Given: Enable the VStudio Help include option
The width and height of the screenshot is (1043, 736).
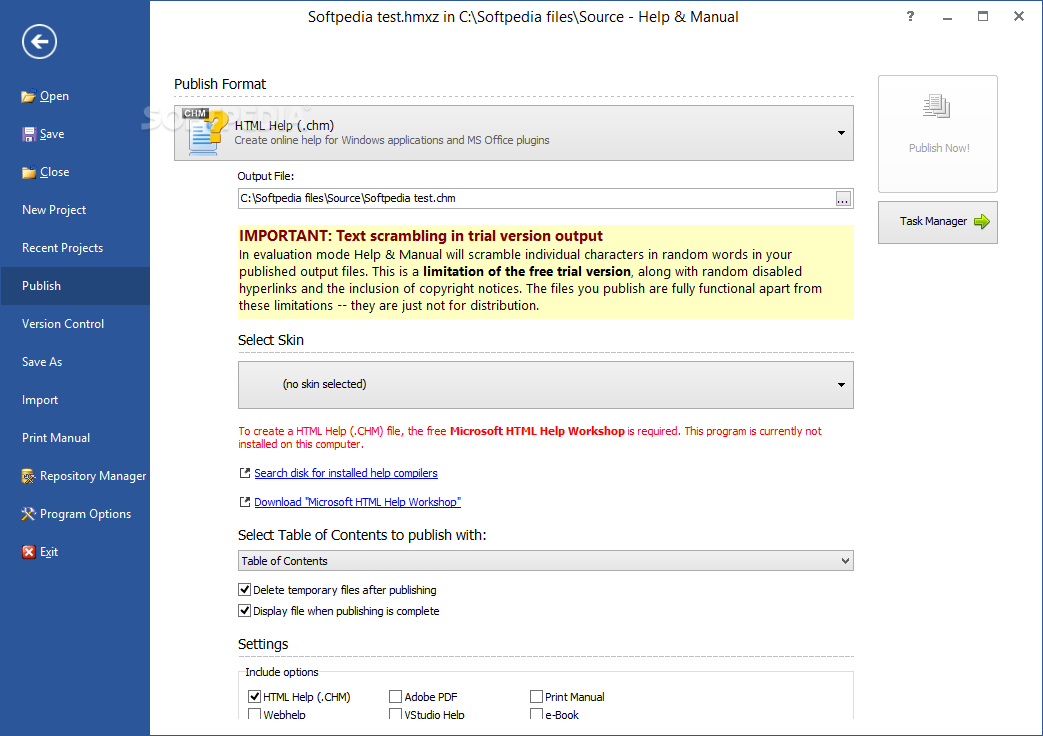Looking at the screenshot, I should coord(396,714).
